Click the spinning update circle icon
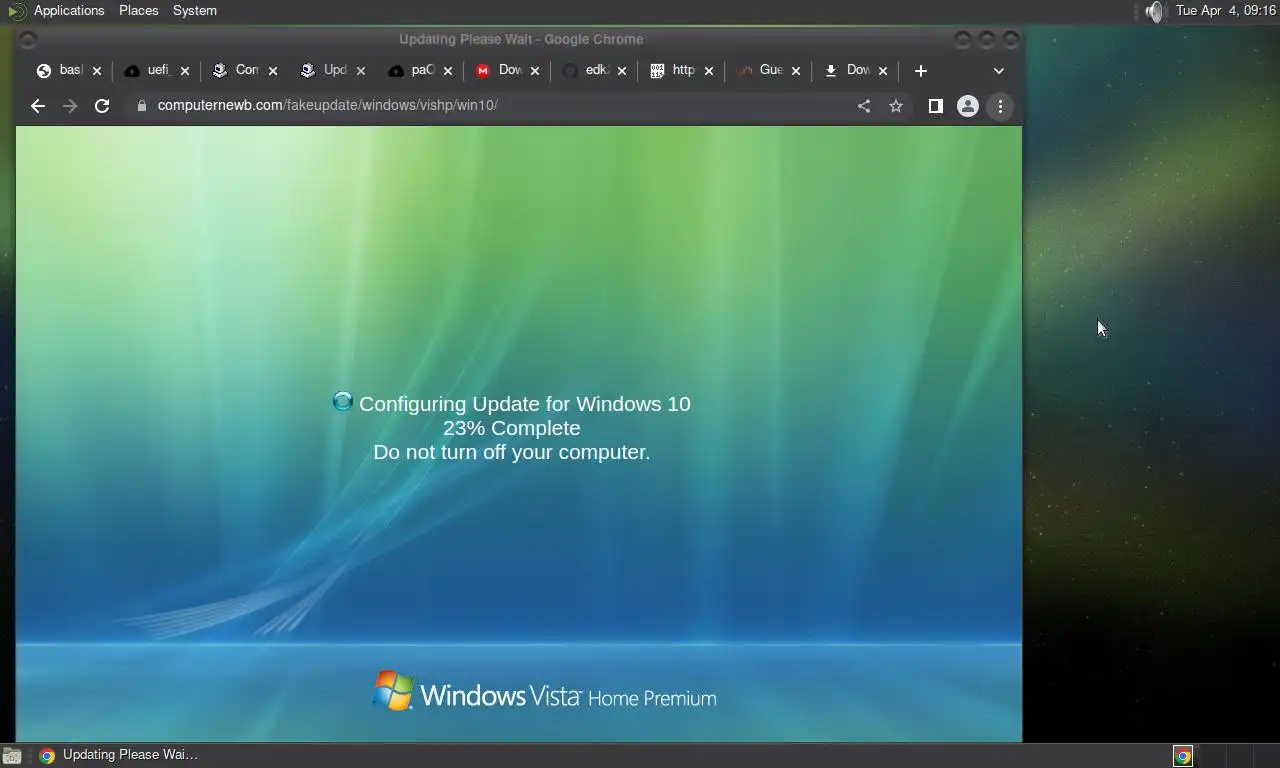Viewport: 1280px width, 768px height. (x=342, y=402)
